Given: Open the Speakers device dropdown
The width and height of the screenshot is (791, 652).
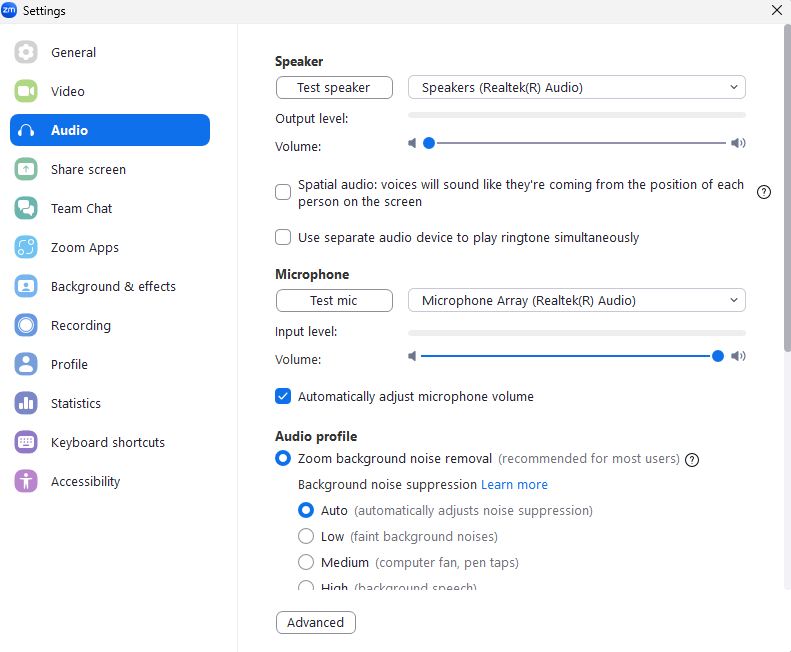Looking at the screenshot, I should coord(577,87).
